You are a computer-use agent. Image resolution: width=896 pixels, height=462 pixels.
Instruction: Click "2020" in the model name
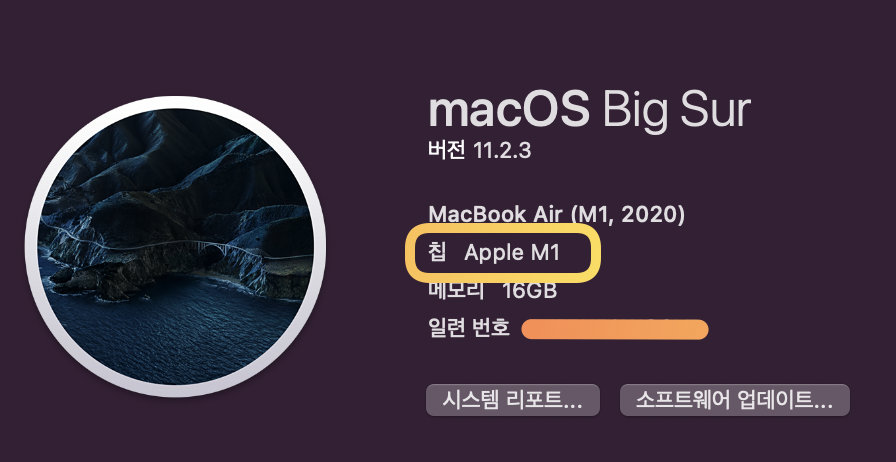point(651,214)
